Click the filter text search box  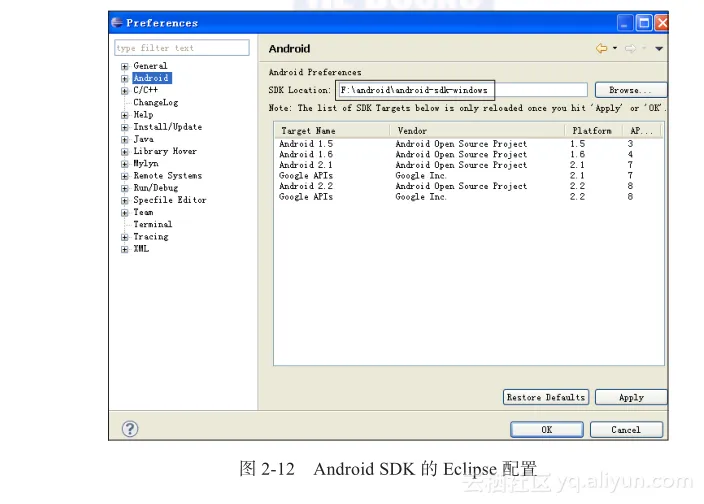click(182, 48)
